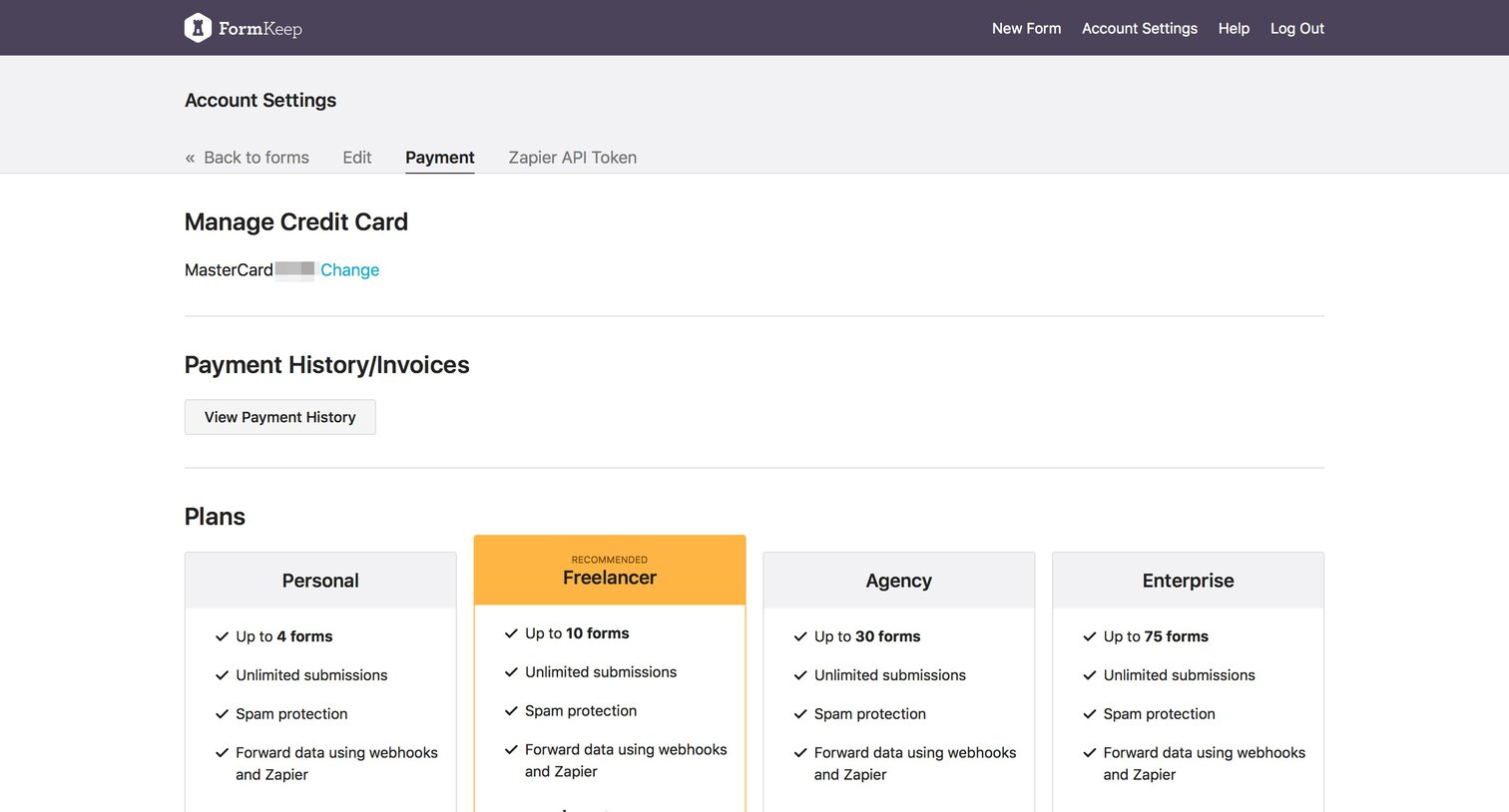
Task: Click the masked MasterCard number
Action: point(294,270)
